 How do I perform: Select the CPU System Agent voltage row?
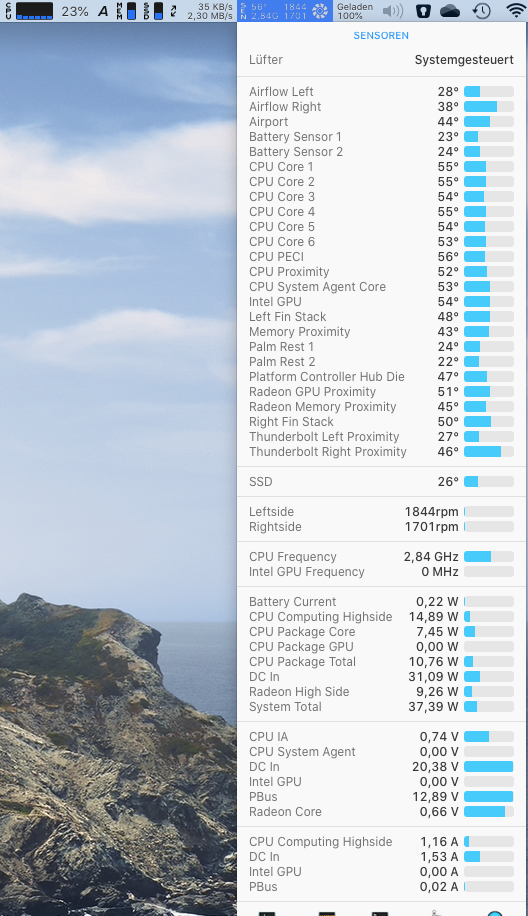pos(381,752)
